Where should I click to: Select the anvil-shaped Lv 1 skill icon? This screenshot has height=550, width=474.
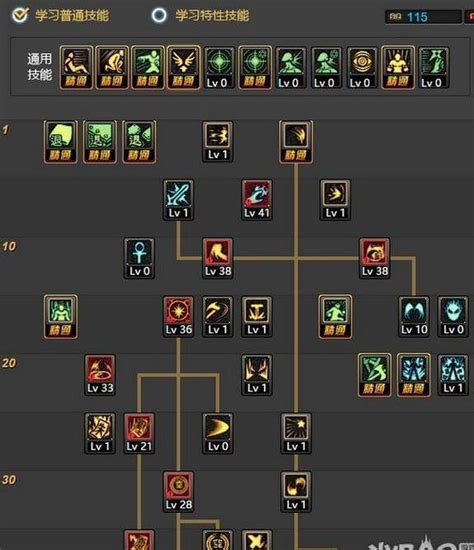257,316
